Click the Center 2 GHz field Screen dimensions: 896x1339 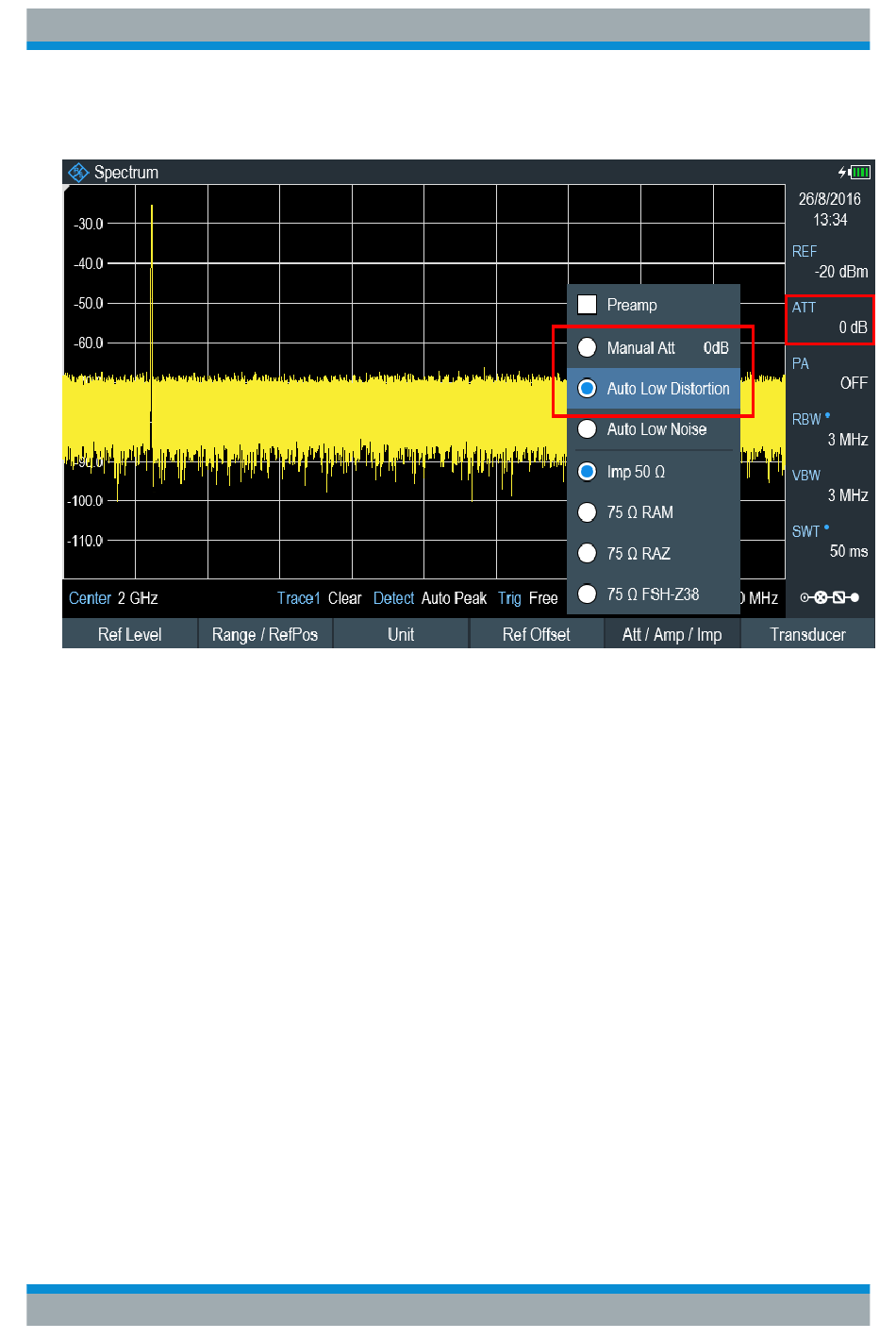113,598
